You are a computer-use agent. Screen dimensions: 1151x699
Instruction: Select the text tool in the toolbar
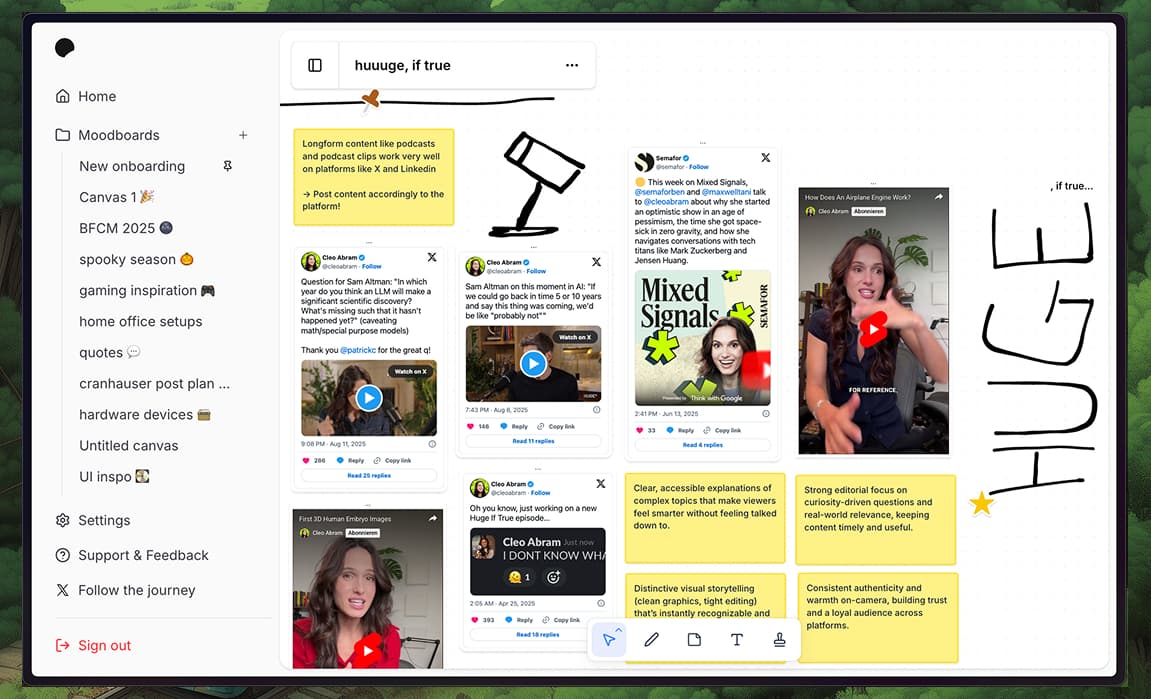click(737, 639)
